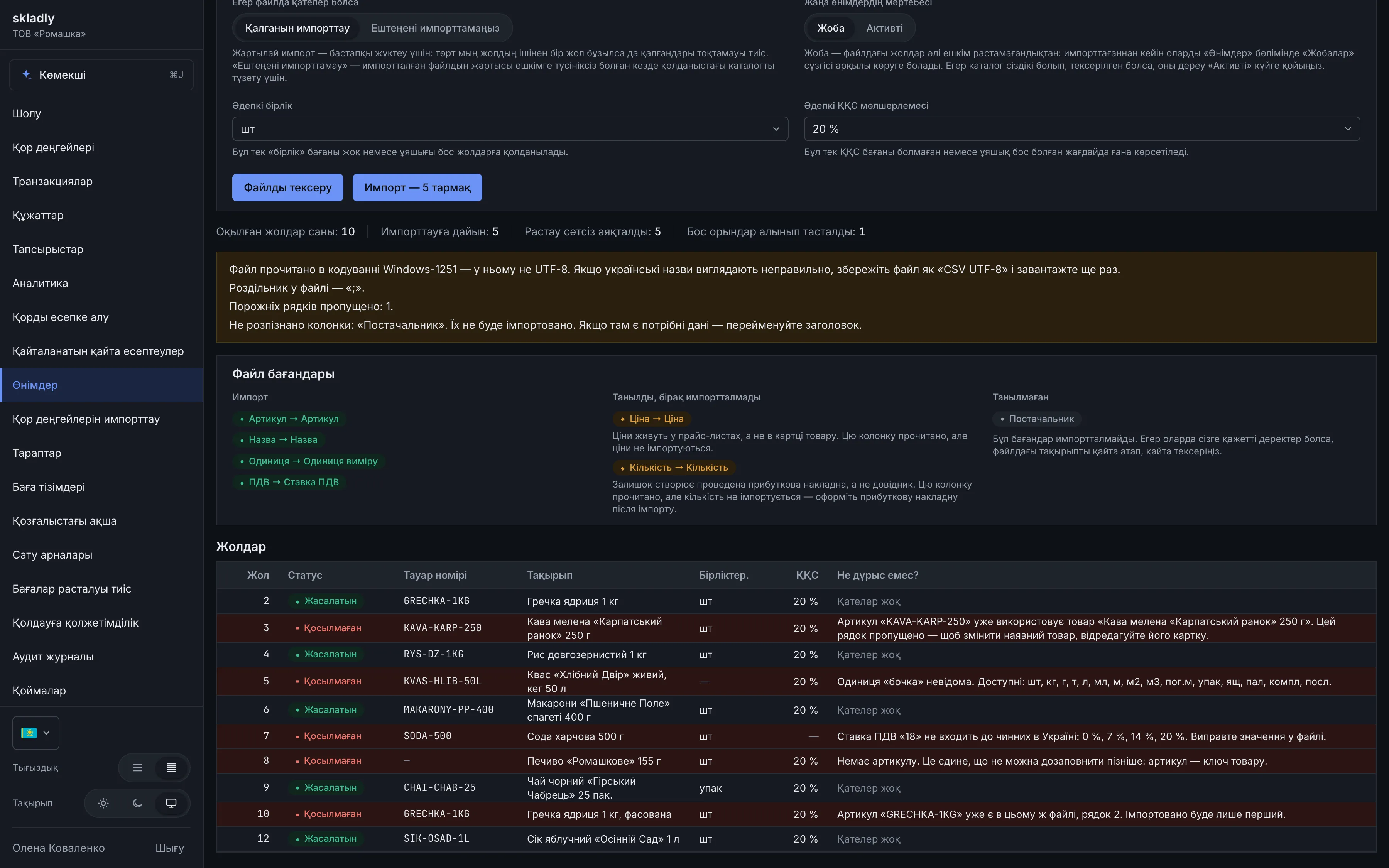Click SKU cell KAVA-KARP-250

(443, 628)
